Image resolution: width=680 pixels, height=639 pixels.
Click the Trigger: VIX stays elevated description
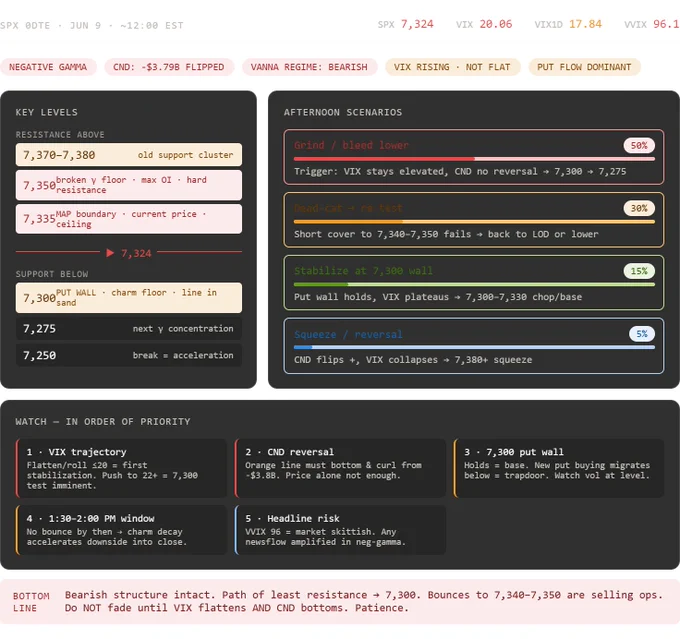tap(460, 171)
